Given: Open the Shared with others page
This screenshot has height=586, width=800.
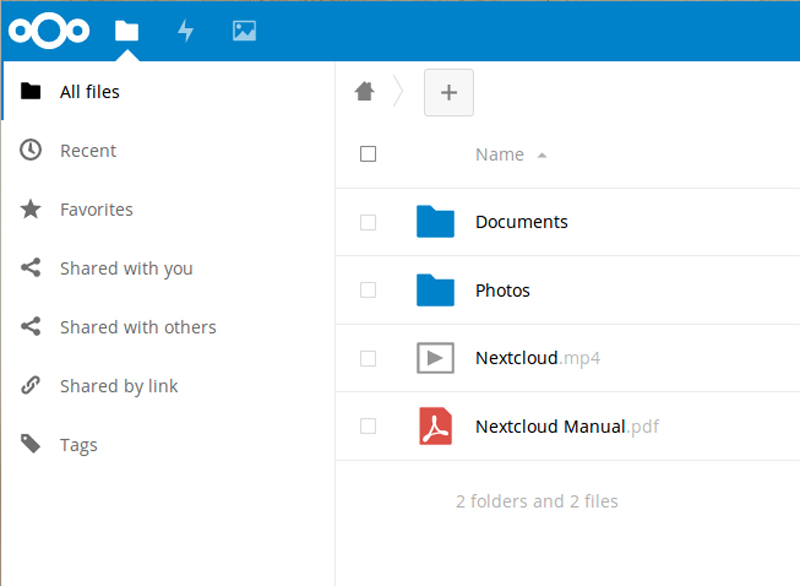Looking at the screenshot, I should (x=138, y=327).
